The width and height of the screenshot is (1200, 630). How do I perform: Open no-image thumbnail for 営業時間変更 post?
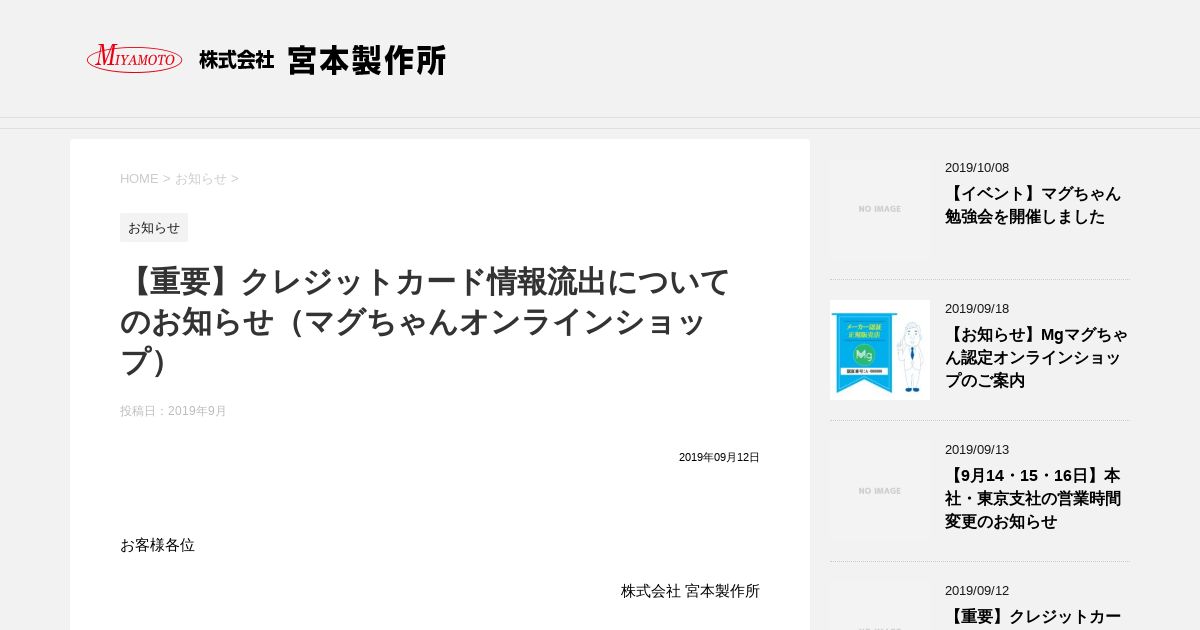tap(880, 491)
